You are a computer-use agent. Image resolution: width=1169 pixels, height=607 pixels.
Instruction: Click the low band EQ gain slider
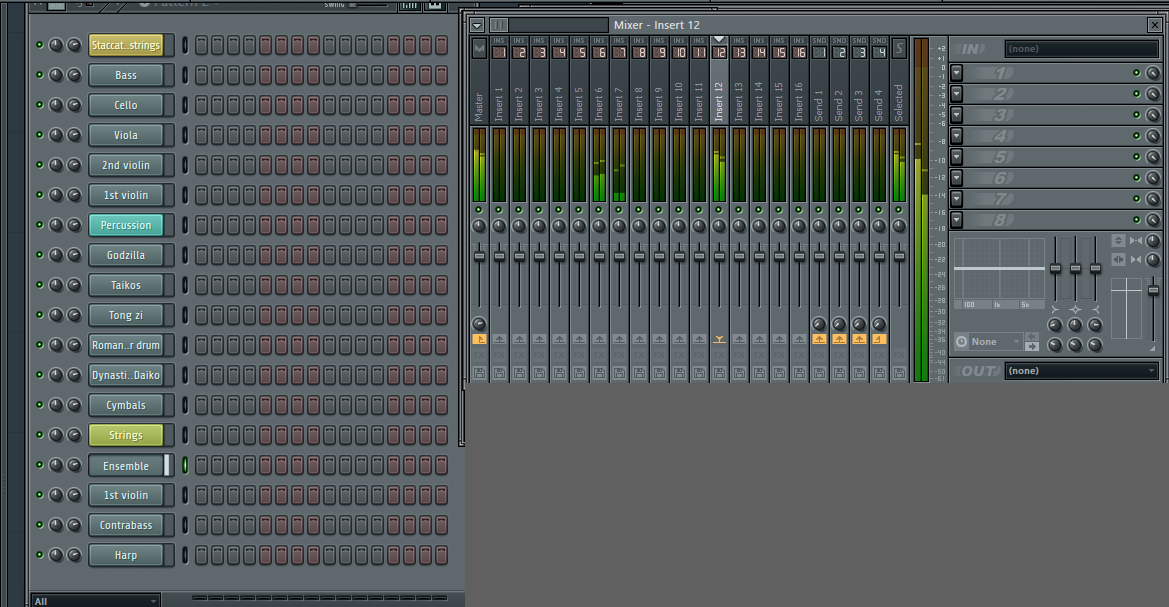click(1055, 268)
